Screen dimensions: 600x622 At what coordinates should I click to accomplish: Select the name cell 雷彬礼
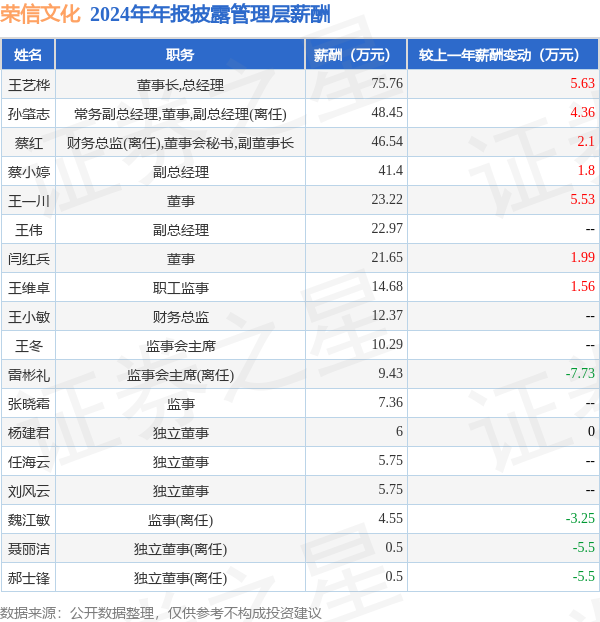[29, 374]
